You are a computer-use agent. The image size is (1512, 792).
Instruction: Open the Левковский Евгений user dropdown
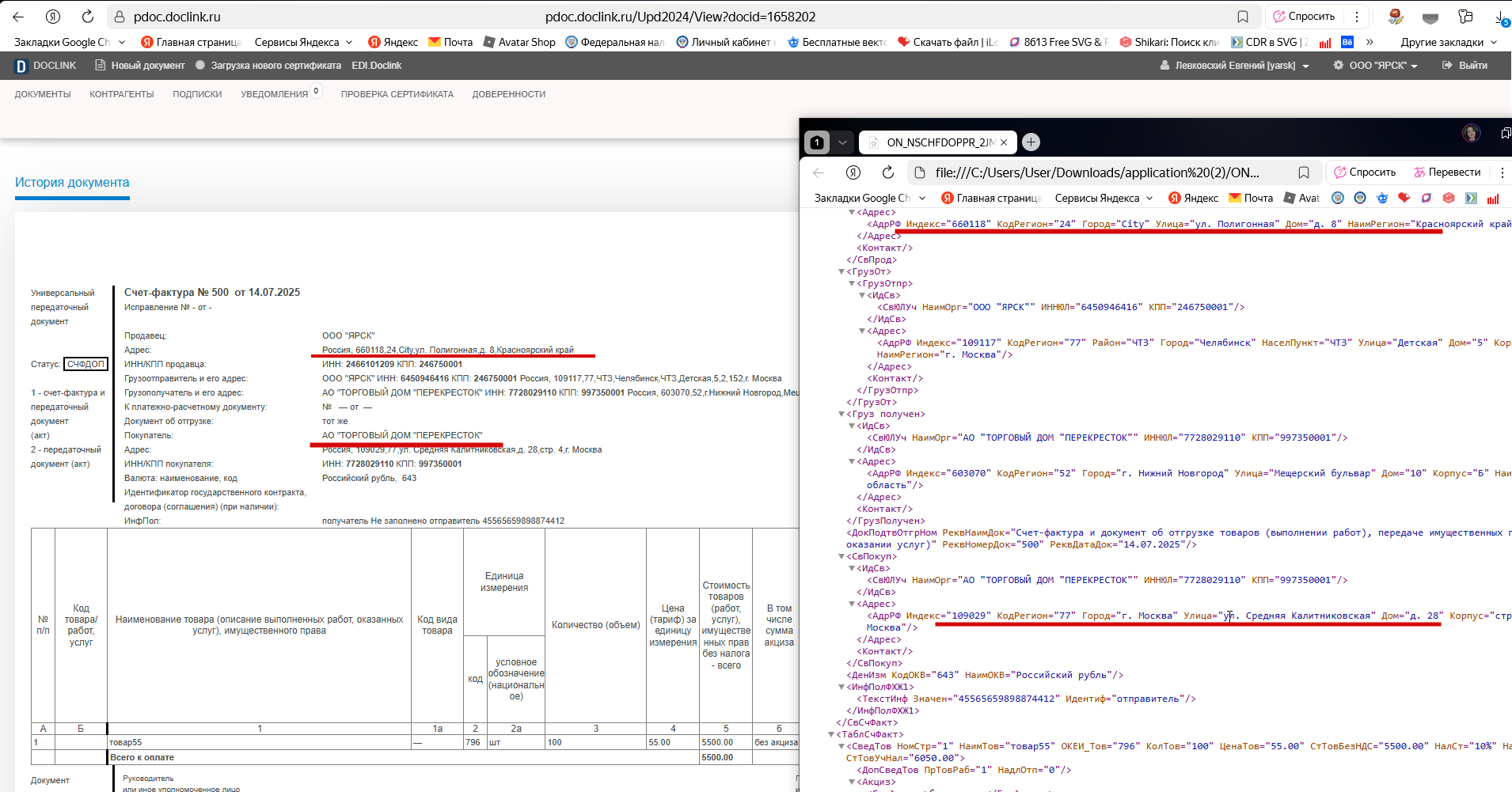[1234, 66]
